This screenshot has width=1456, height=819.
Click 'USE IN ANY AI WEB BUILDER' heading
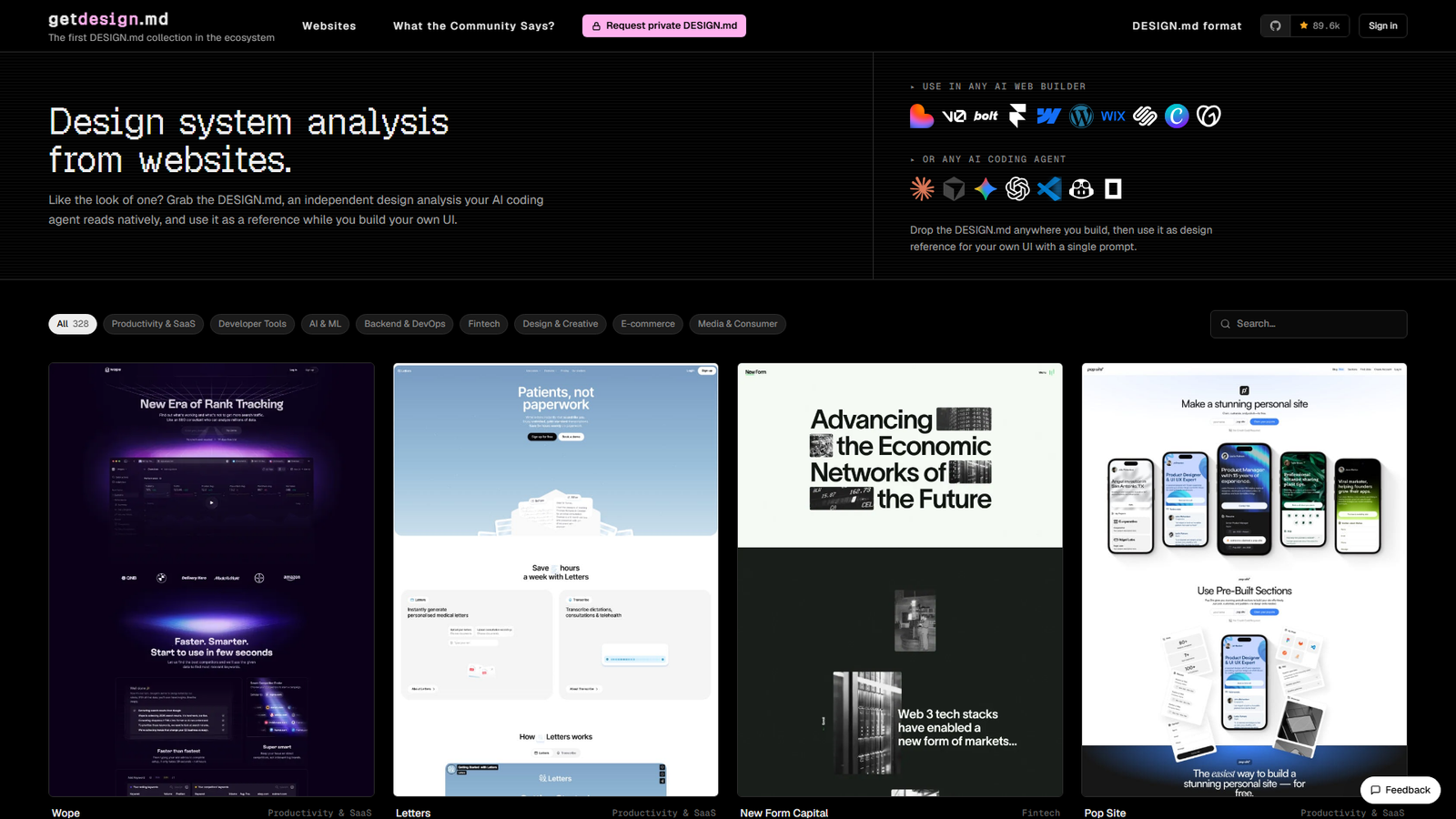(x=1004, y=86)
